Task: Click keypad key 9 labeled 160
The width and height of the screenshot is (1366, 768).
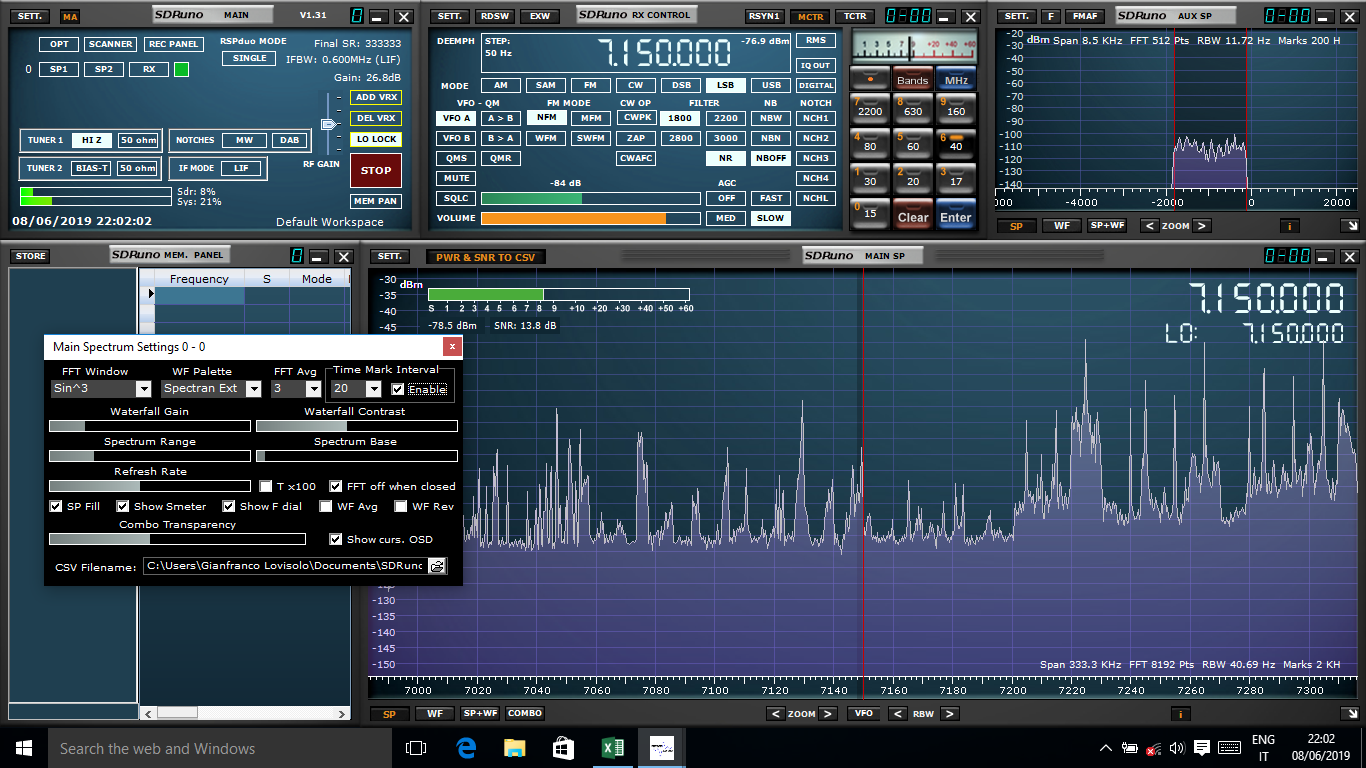Action: (x=955, y=107)
